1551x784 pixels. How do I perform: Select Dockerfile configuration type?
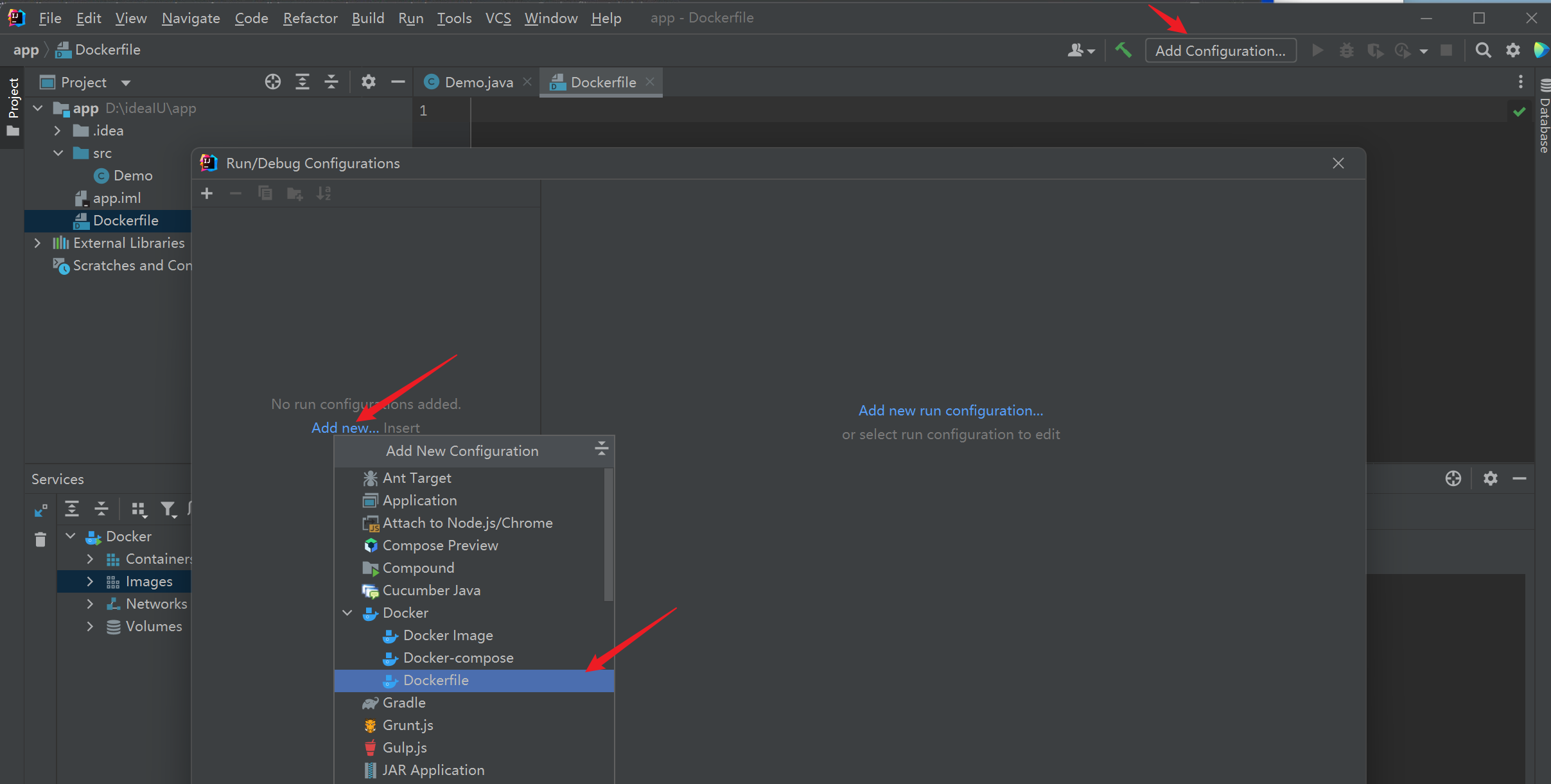click(435, 681)
